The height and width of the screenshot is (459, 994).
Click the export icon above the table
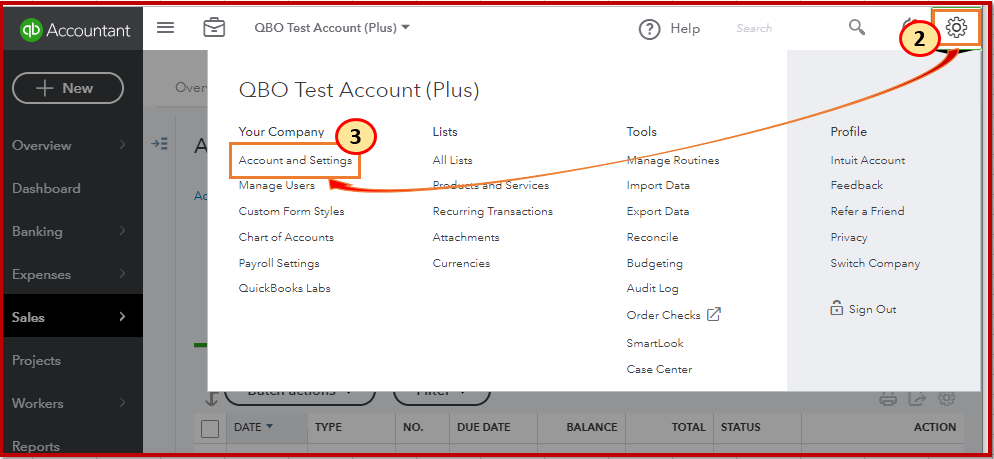click(917, 399)
